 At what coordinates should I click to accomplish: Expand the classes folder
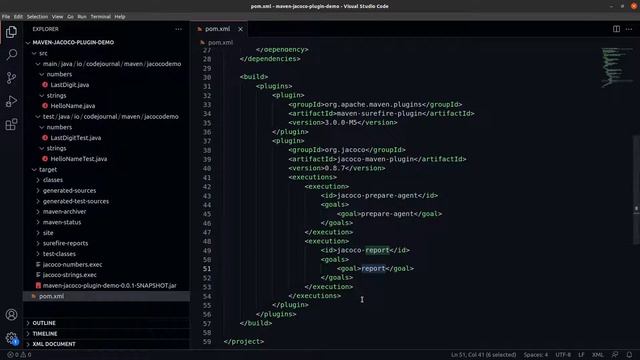53,180
